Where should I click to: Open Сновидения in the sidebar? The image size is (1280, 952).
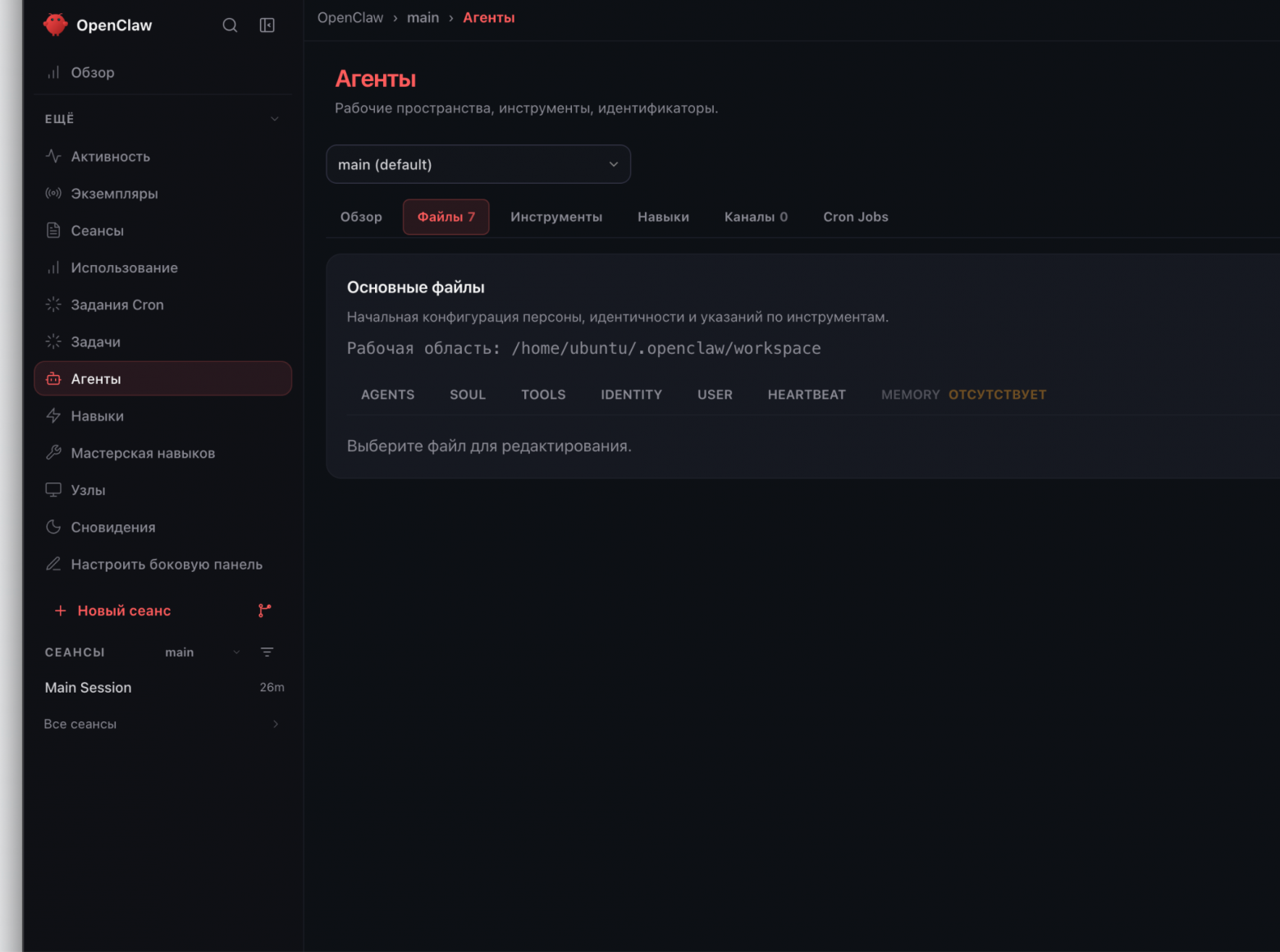(162, 526)
